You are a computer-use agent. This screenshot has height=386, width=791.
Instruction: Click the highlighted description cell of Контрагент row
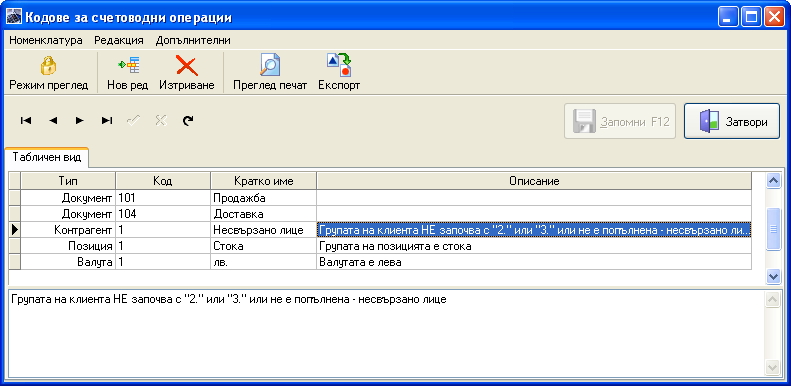(x=534, y=230)
